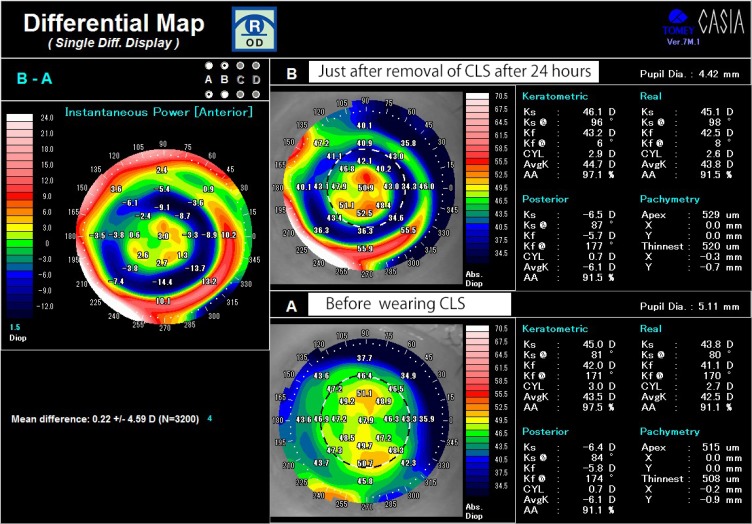Click the Single Diff. Display subtitle
The image size is (752, 524).
[x=114, y=43]
